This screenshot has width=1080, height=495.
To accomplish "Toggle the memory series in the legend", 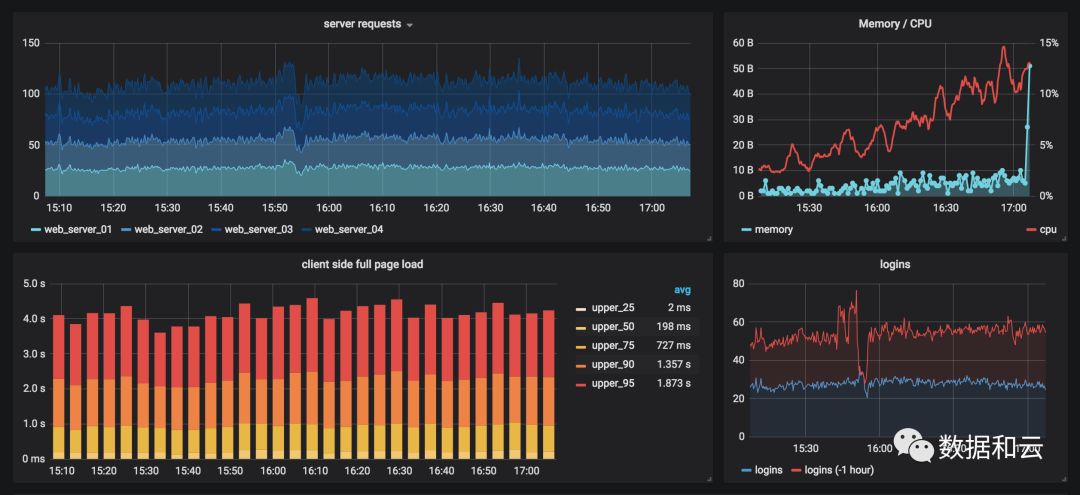I will 767,229.
